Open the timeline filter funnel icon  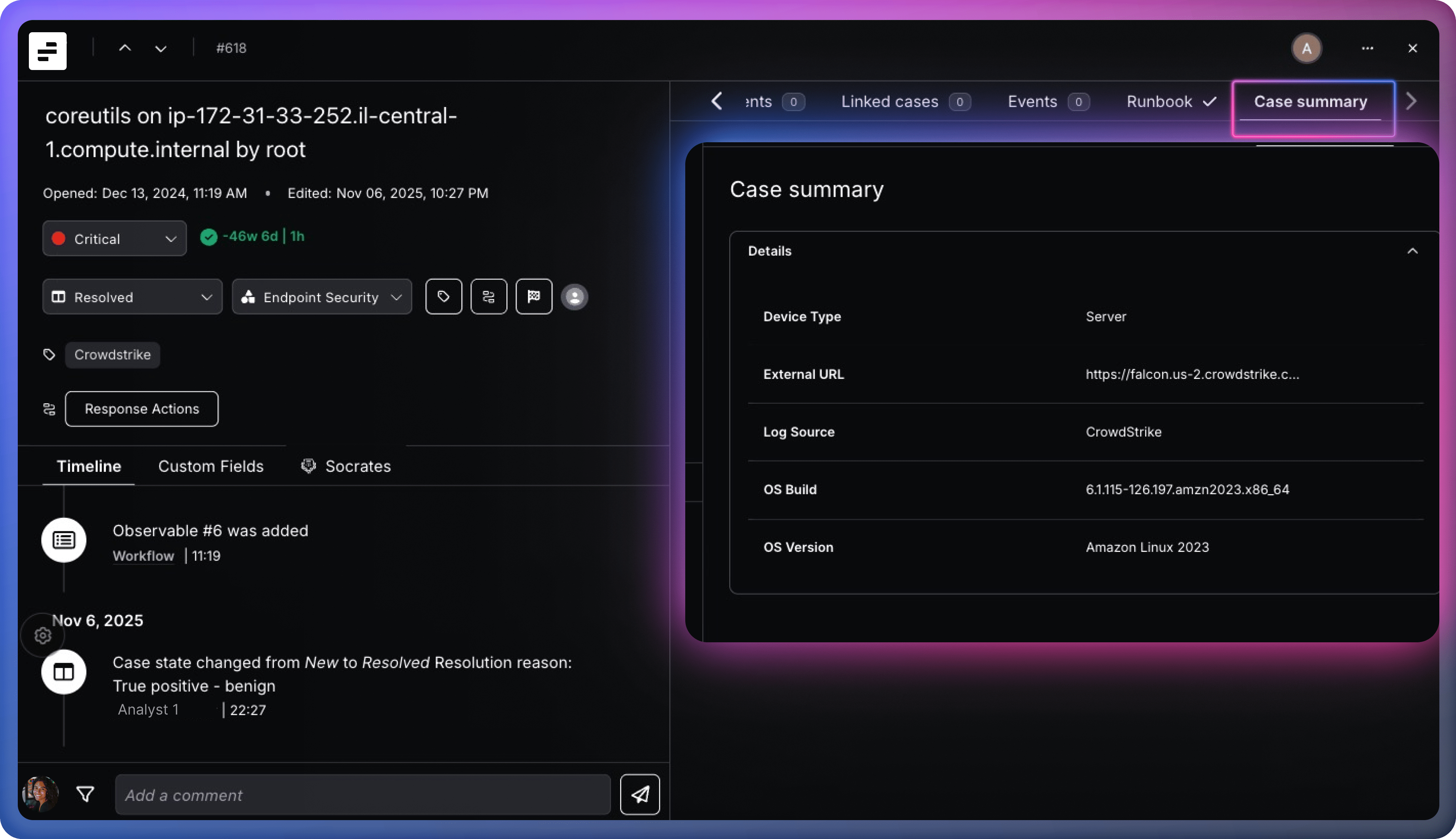click(85, 795)
